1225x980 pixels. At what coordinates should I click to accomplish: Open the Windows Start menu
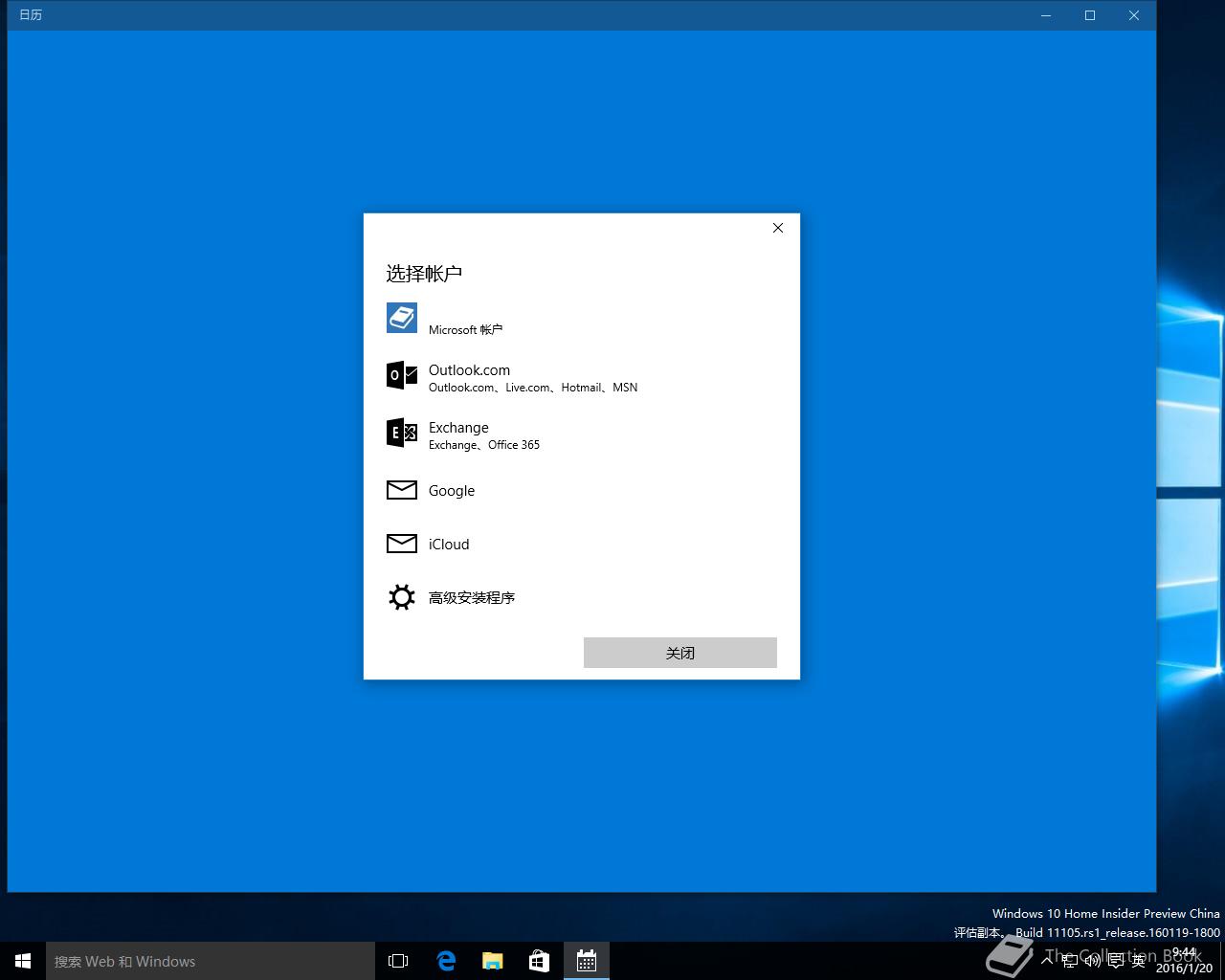[x=23, y=961]
